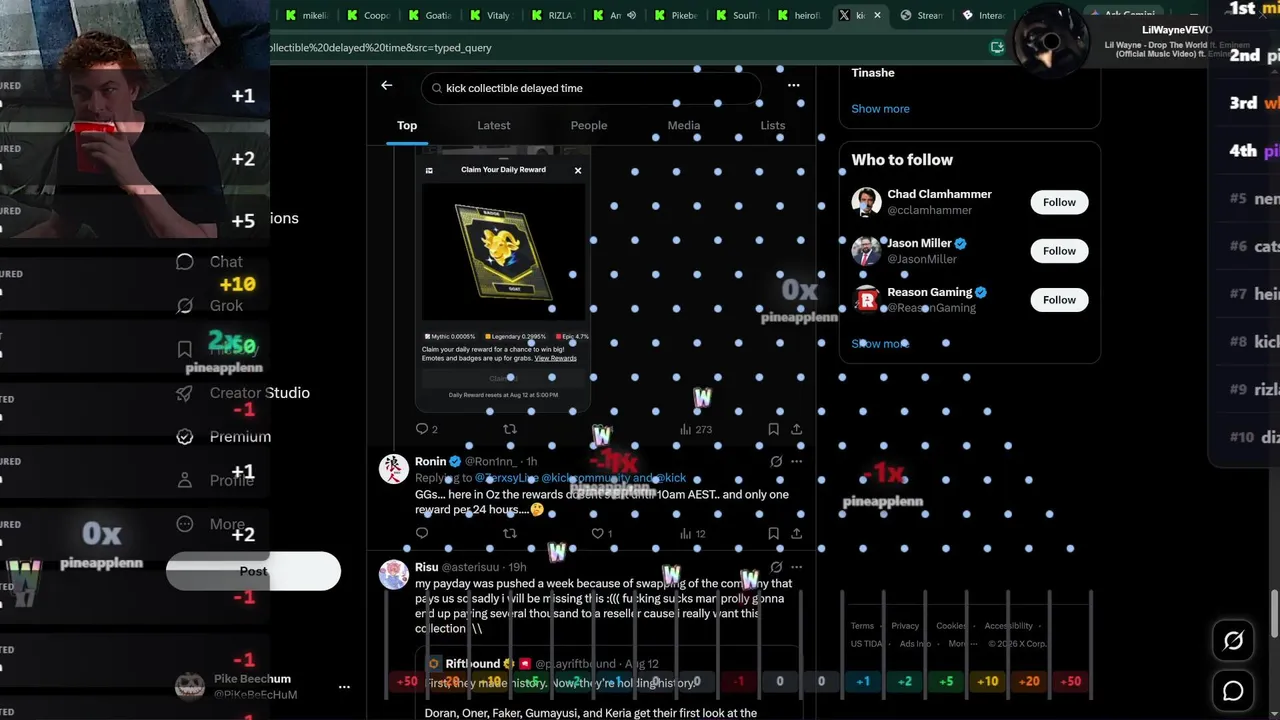The height and width of the screenshot is (720, 1280).
Task: View Ronin's post analytics with 12 views
Action: [693, 534]
